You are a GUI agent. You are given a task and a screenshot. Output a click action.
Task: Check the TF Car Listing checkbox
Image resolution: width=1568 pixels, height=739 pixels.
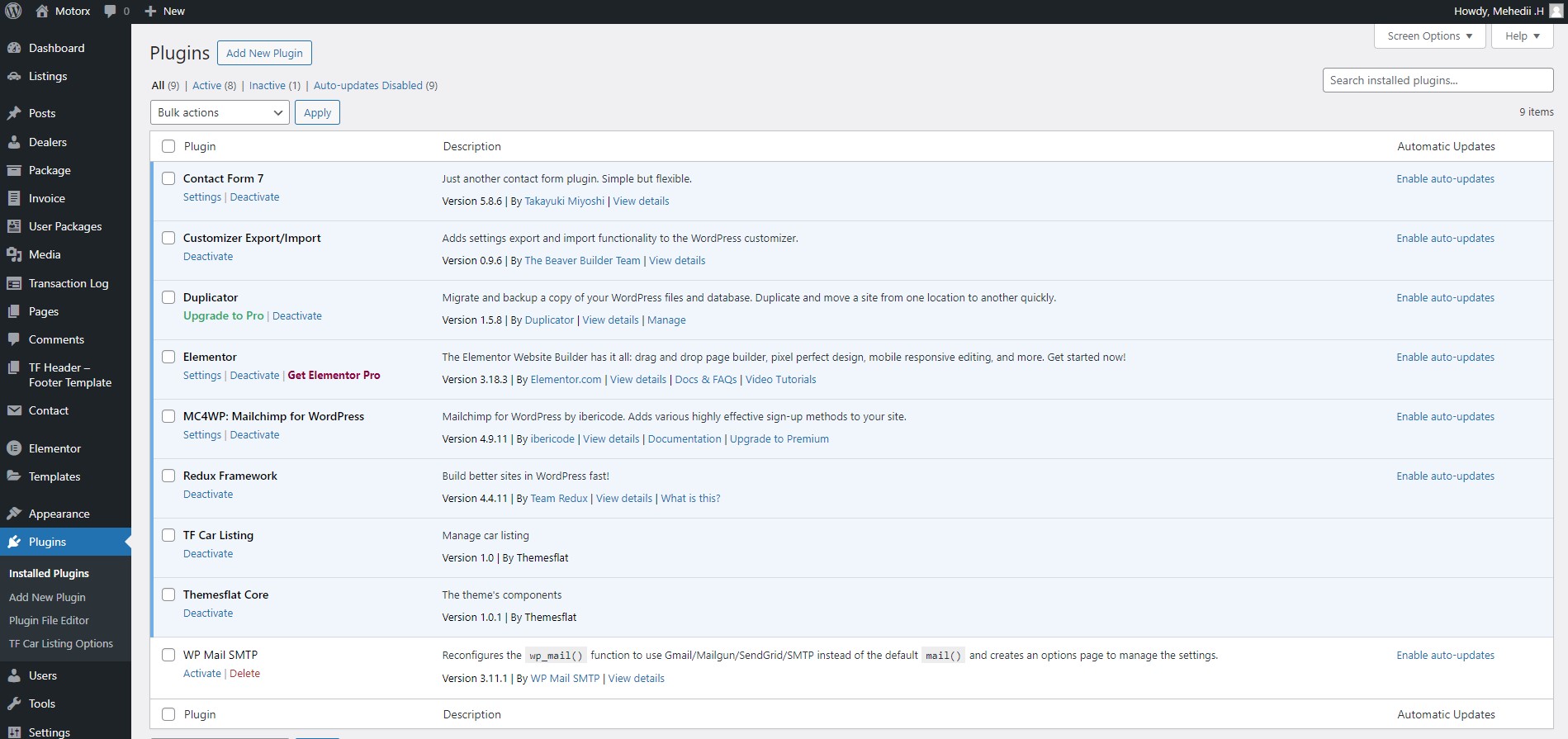click(x=168, y=535)
